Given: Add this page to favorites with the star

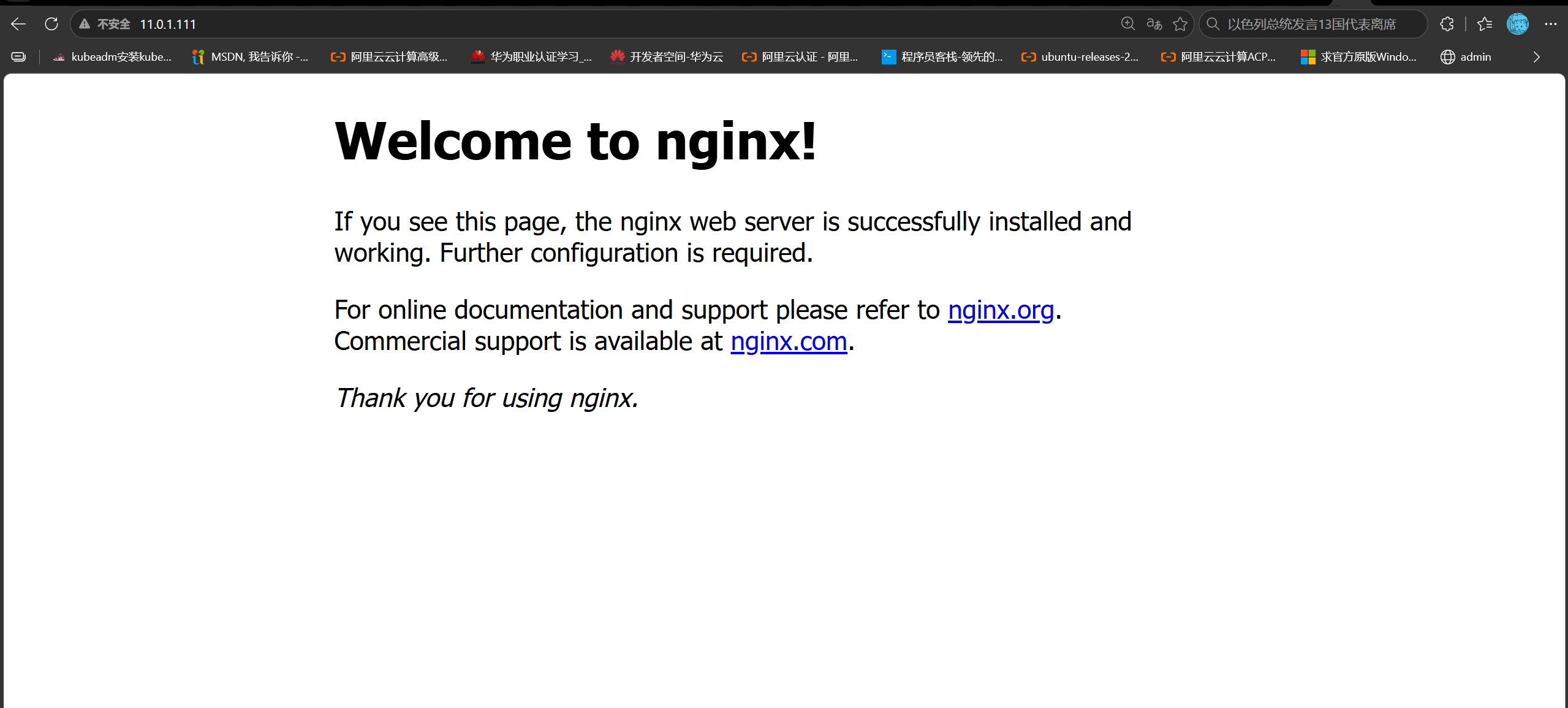Looking at the screenshot, I should pos(1180,24).
